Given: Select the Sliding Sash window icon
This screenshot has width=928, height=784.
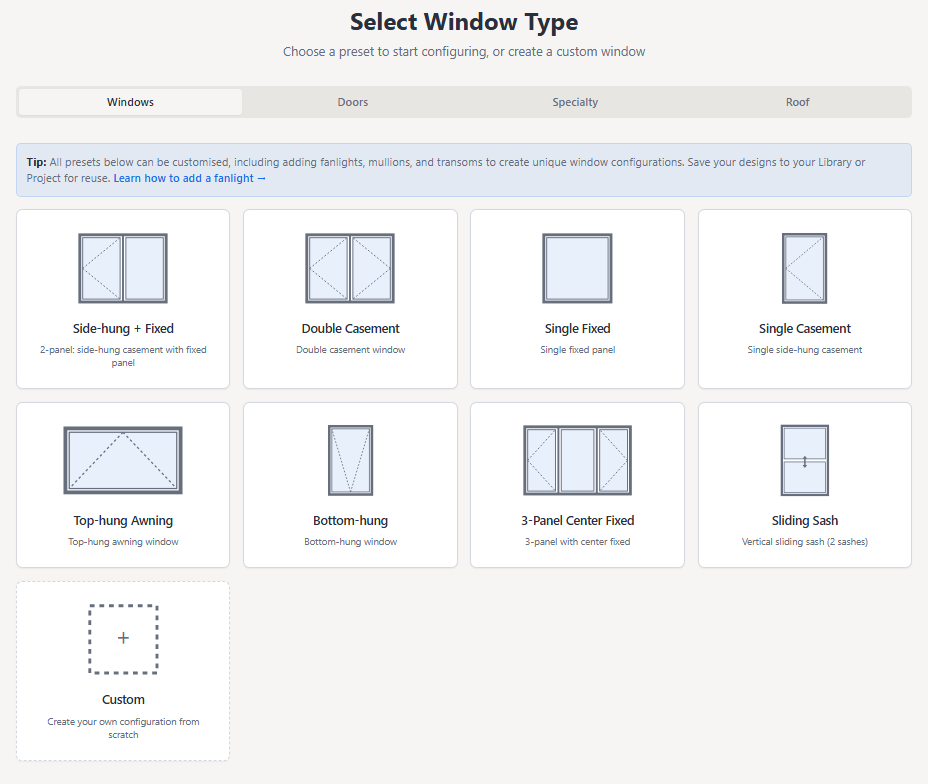Looking at the screenshot, I should coord(804,460).
